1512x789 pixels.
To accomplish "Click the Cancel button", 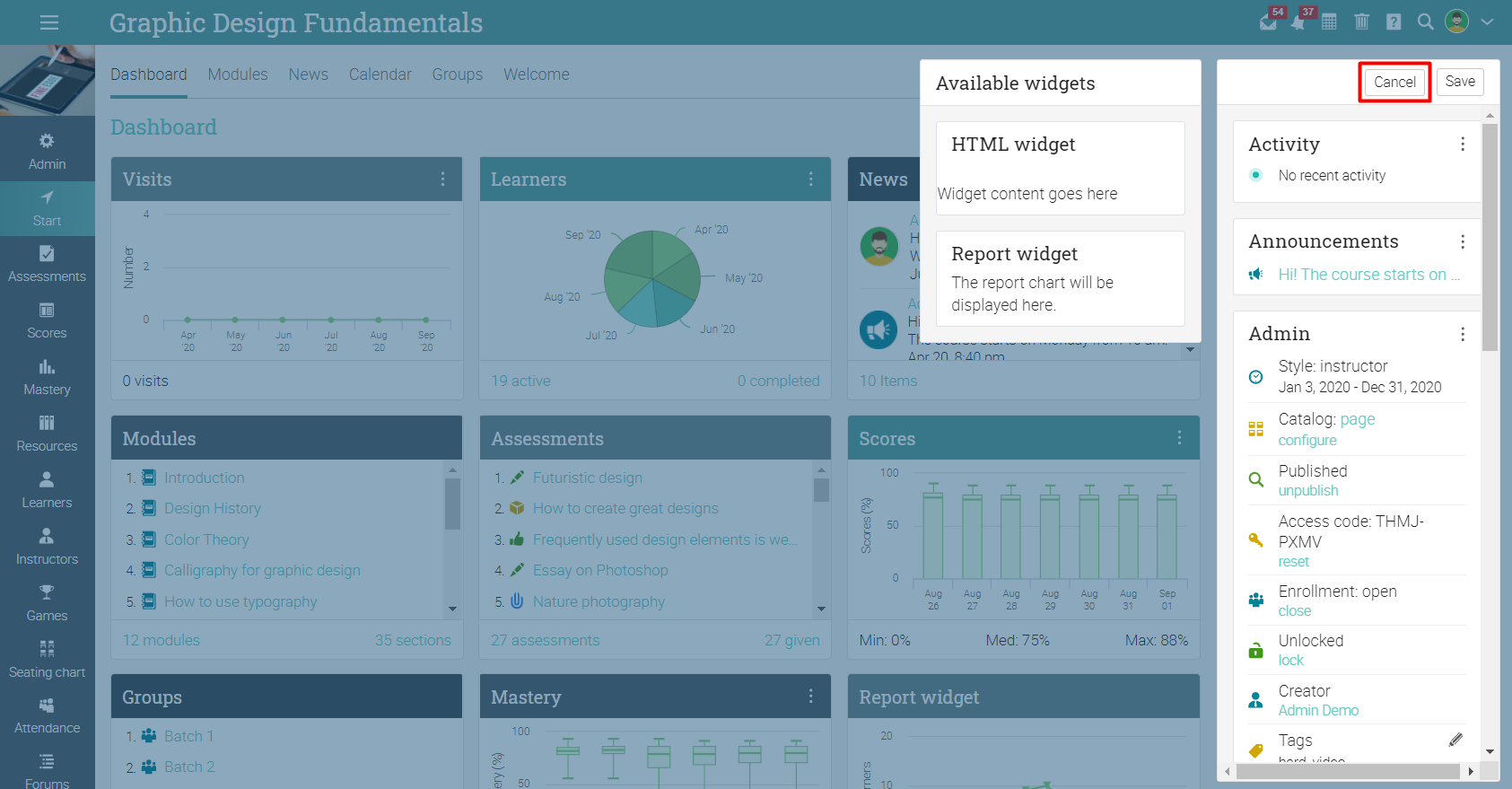I will tap(1394, 82).
